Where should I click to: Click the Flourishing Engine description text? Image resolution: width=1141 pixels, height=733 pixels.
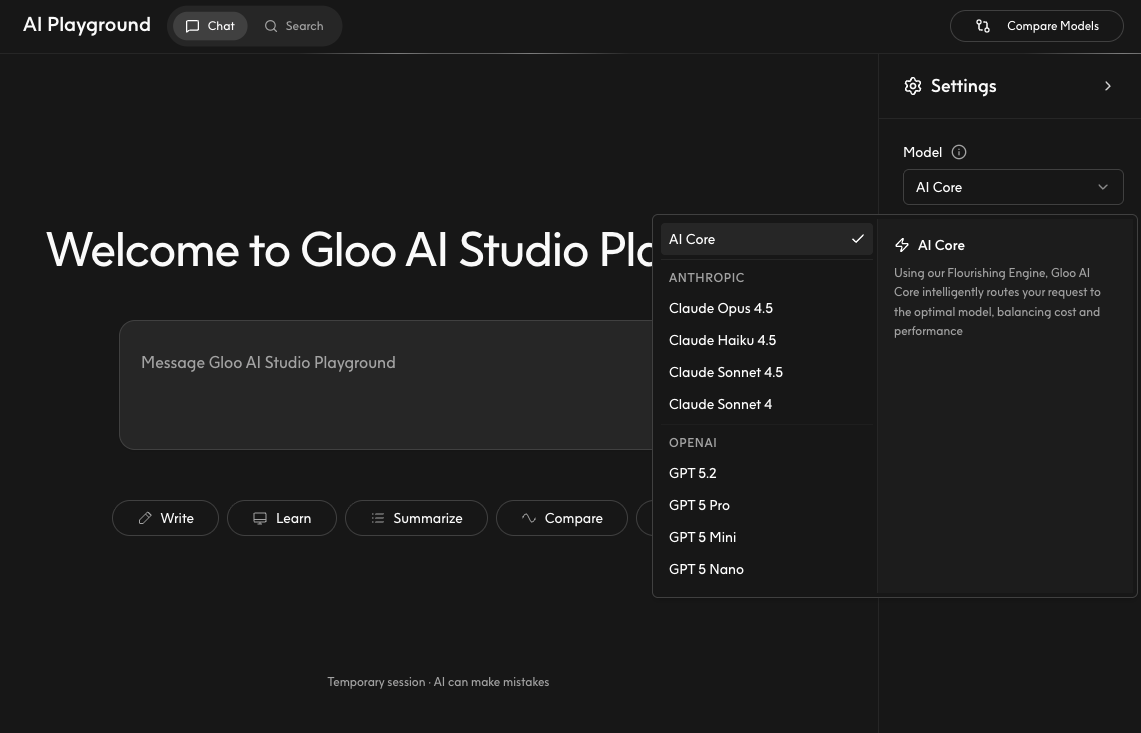[997, 302]
